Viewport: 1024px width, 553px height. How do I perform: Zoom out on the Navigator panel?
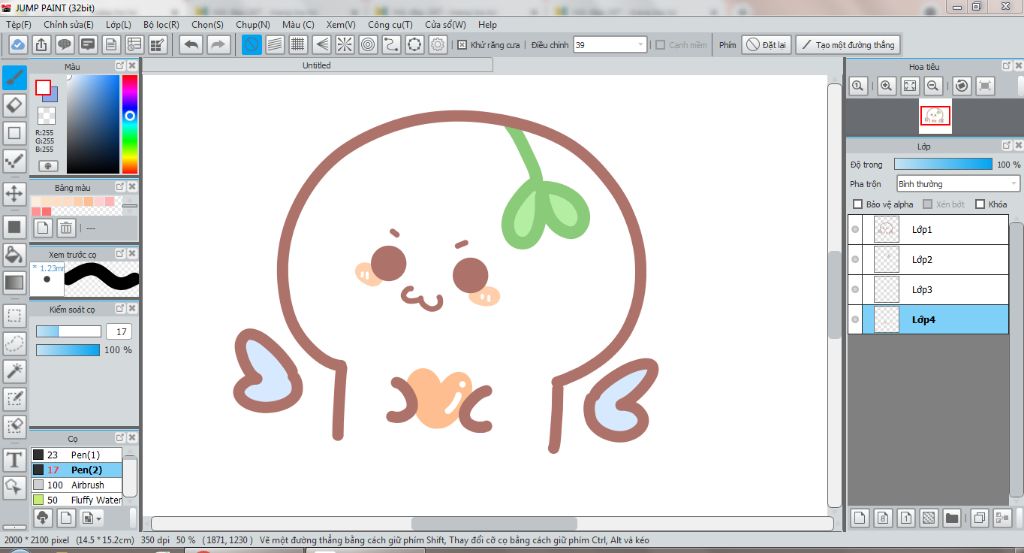pos(933,86)
